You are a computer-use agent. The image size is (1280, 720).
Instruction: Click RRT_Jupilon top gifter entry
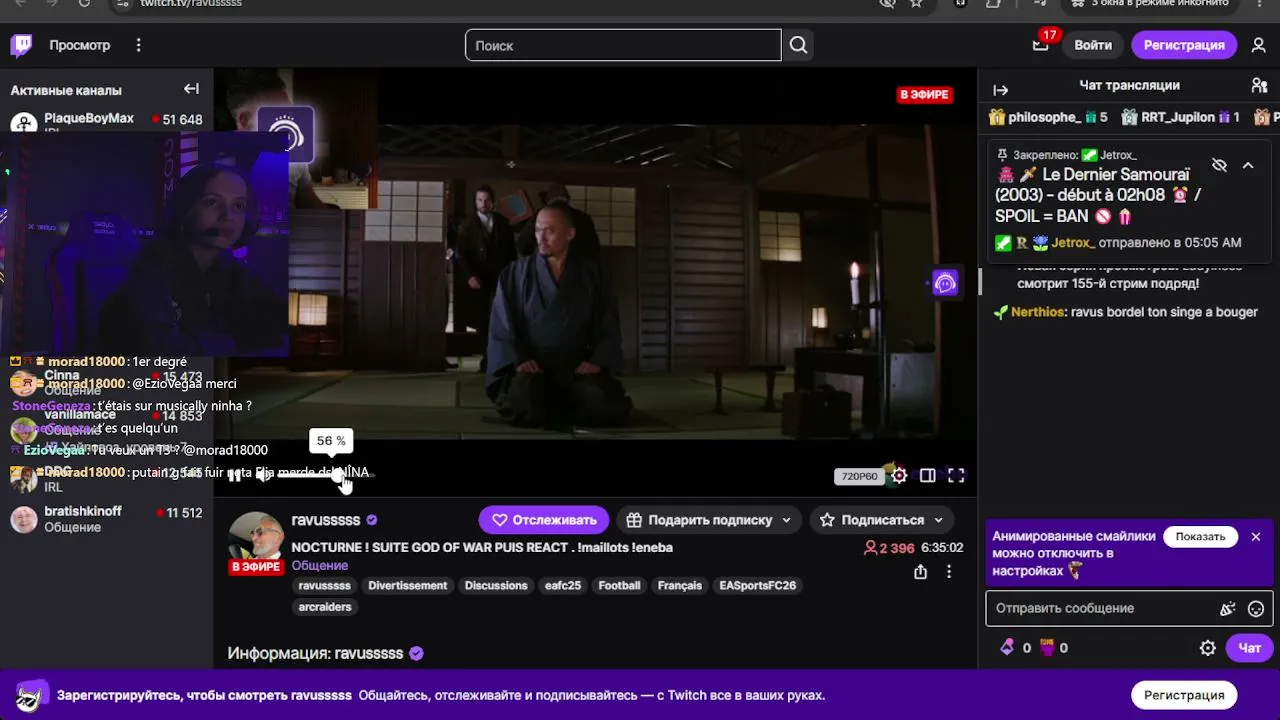click(1180, 117)
